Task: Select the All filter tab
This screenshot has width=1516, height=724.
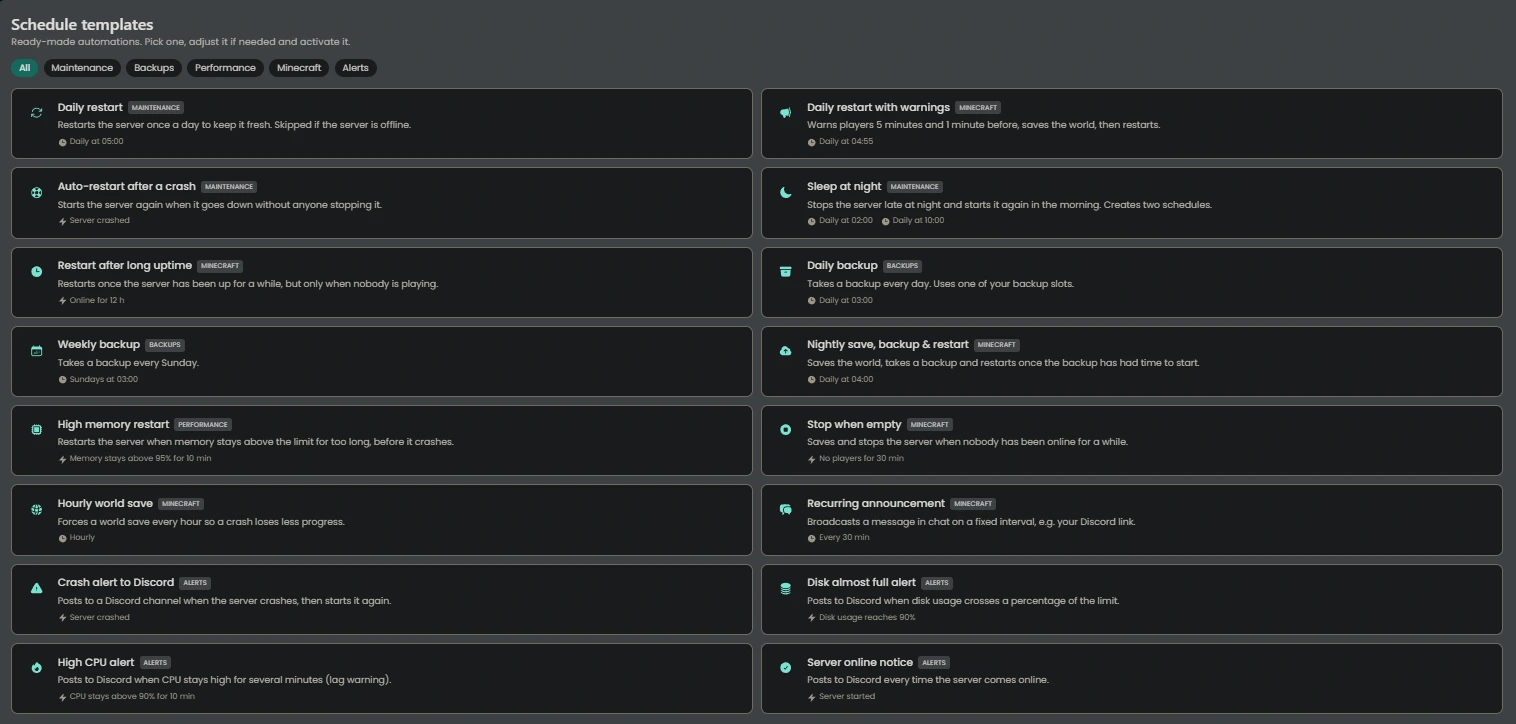Action: click(x=24, y=68)
